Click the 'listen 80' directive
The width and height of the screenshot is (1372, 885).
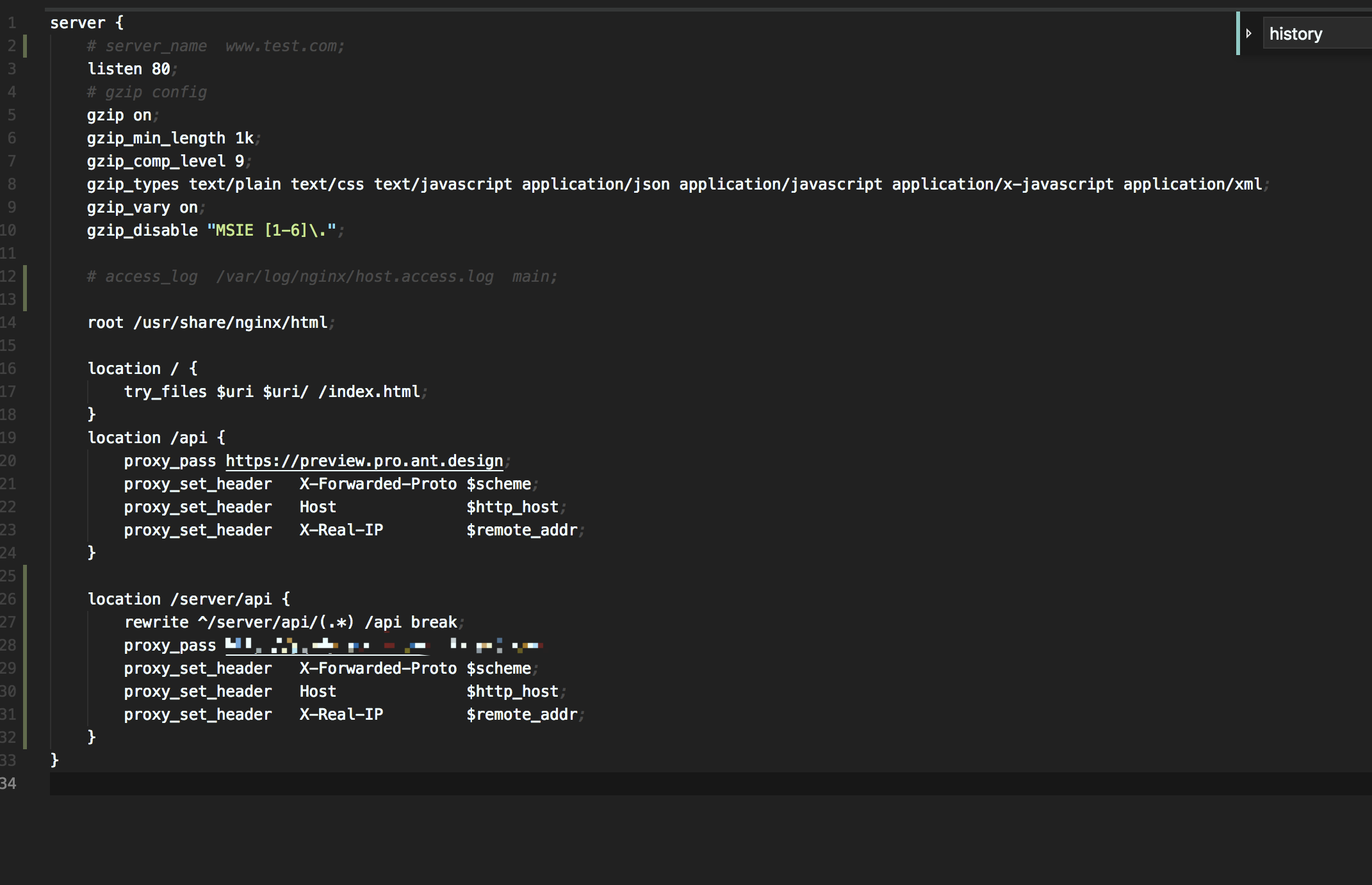coord(128,69)
